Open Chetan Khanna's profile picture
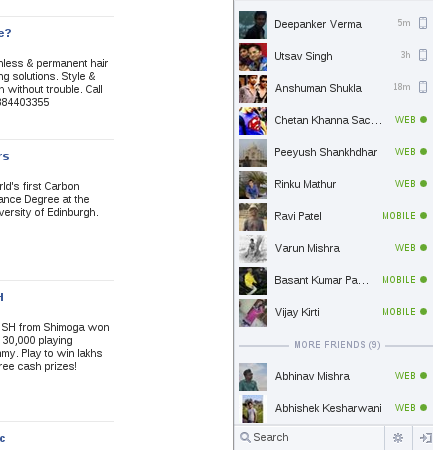The width and height of the screenshot is (433, 451). click(253, 121)
